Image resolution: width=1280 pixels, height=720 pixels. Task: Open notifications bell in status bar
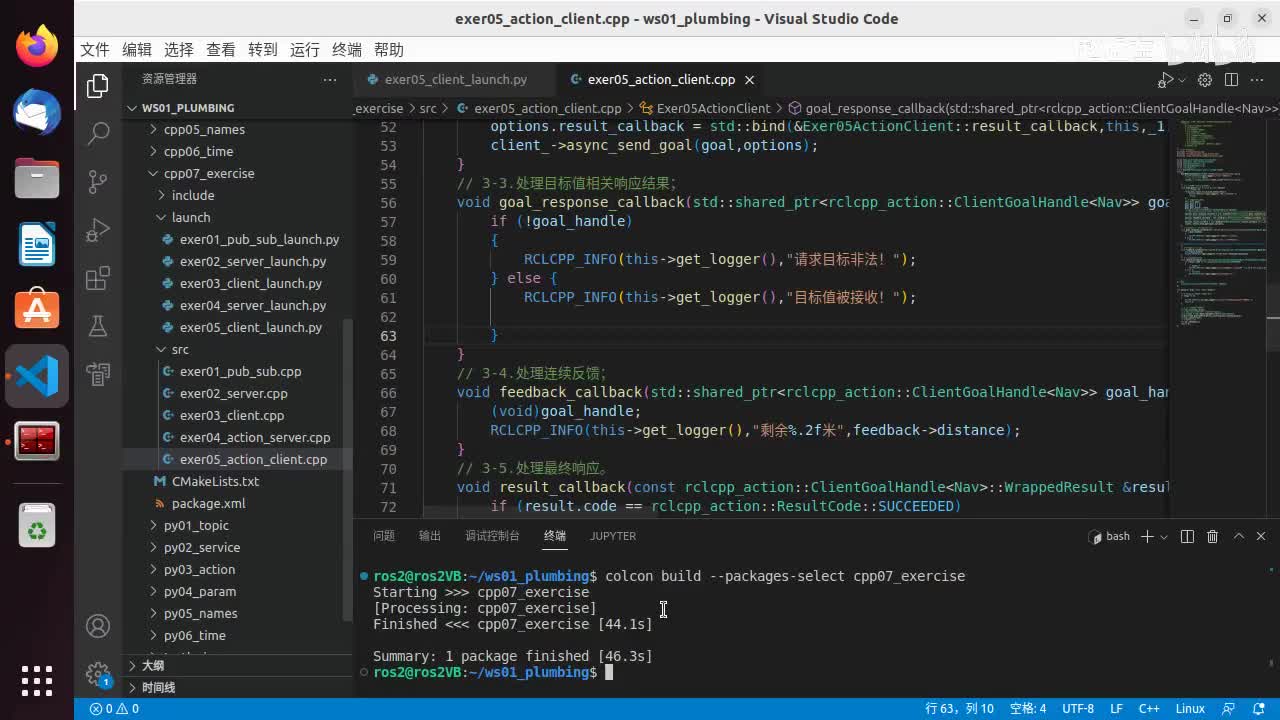(x=1257, y=709)
